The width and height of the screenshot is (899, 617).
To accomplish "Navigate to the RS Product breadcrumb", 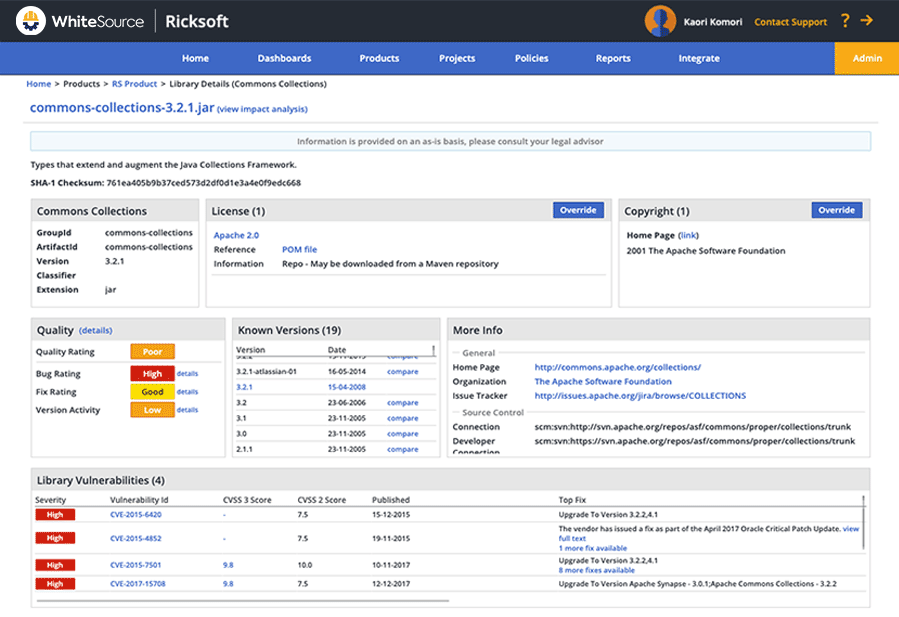I will 134,84.
